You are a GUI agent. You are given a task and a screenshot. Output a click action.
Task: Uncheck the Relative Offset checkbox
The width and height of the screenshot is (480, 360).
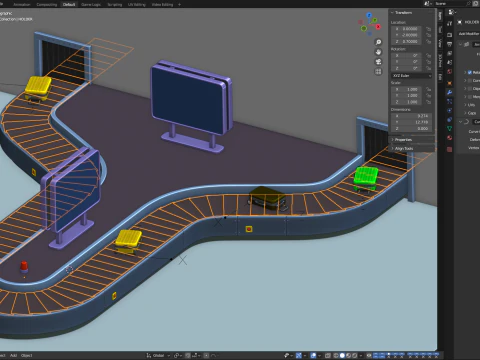(x=470, y=72)
